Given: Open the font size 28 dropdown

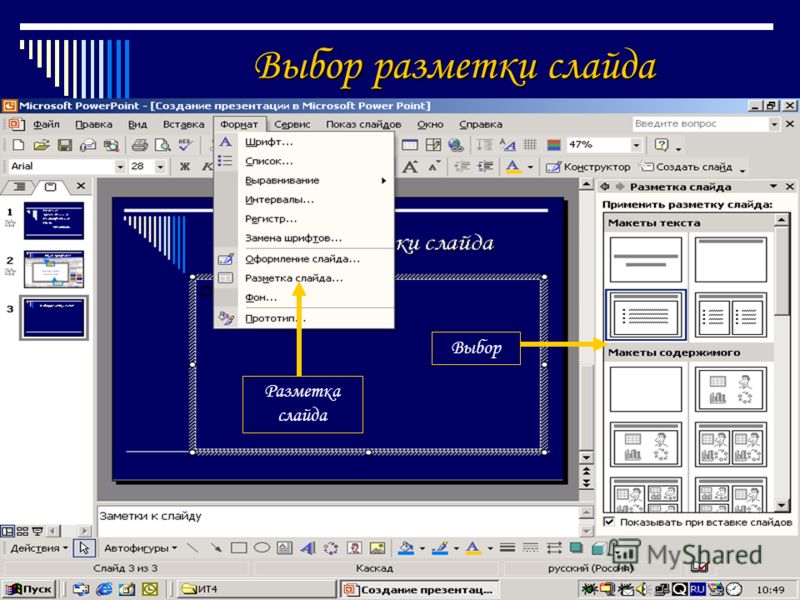Looking at the screenshot, I should click(x=161, y=167).
